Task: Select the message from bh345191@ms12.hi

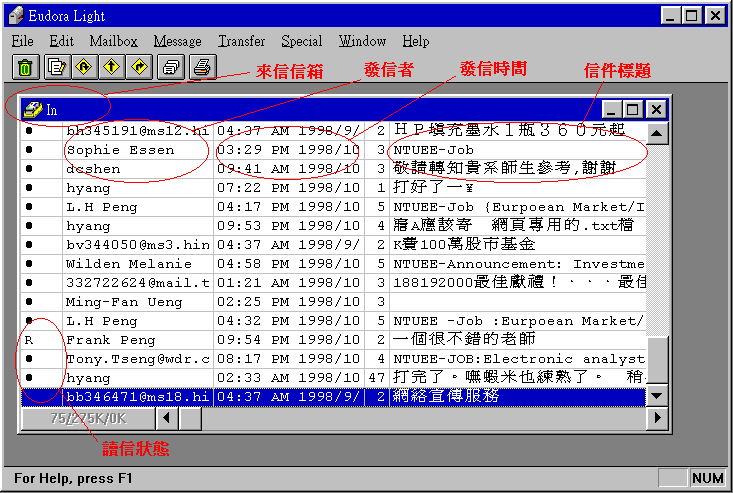Action: coord(333,131)
